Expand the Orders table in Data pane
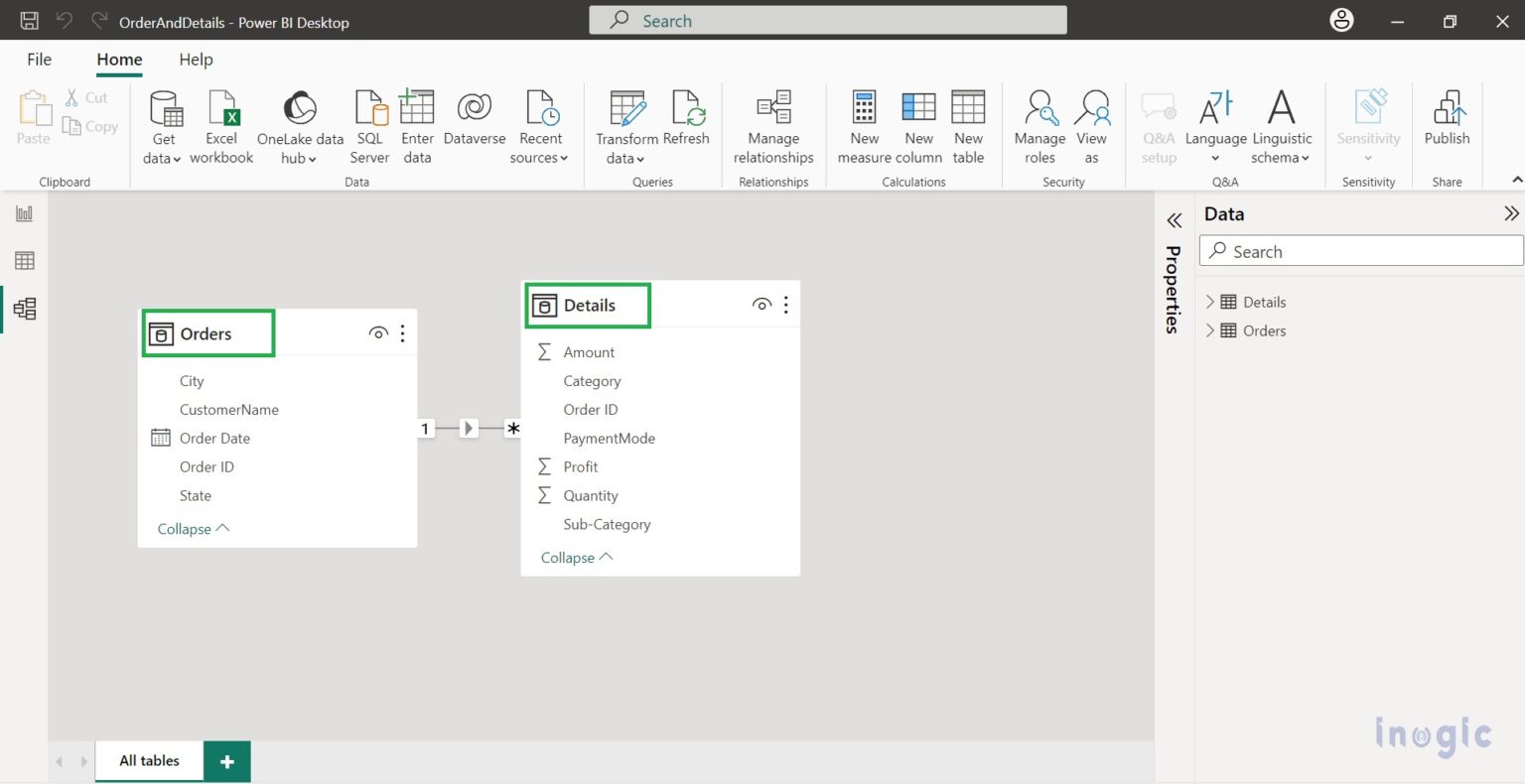The image size is (1525, 784). (x=1209, y=330)
